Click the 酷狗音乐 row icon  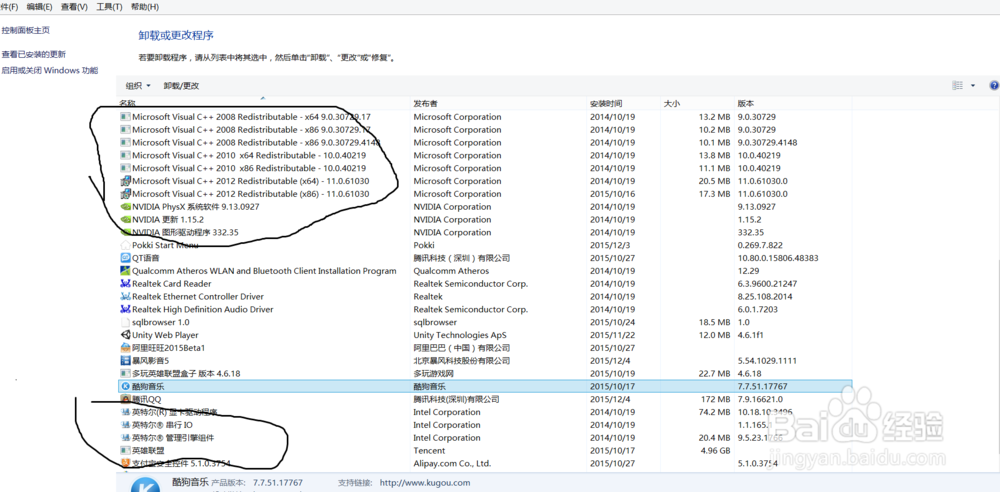click(x=125, y=386)
